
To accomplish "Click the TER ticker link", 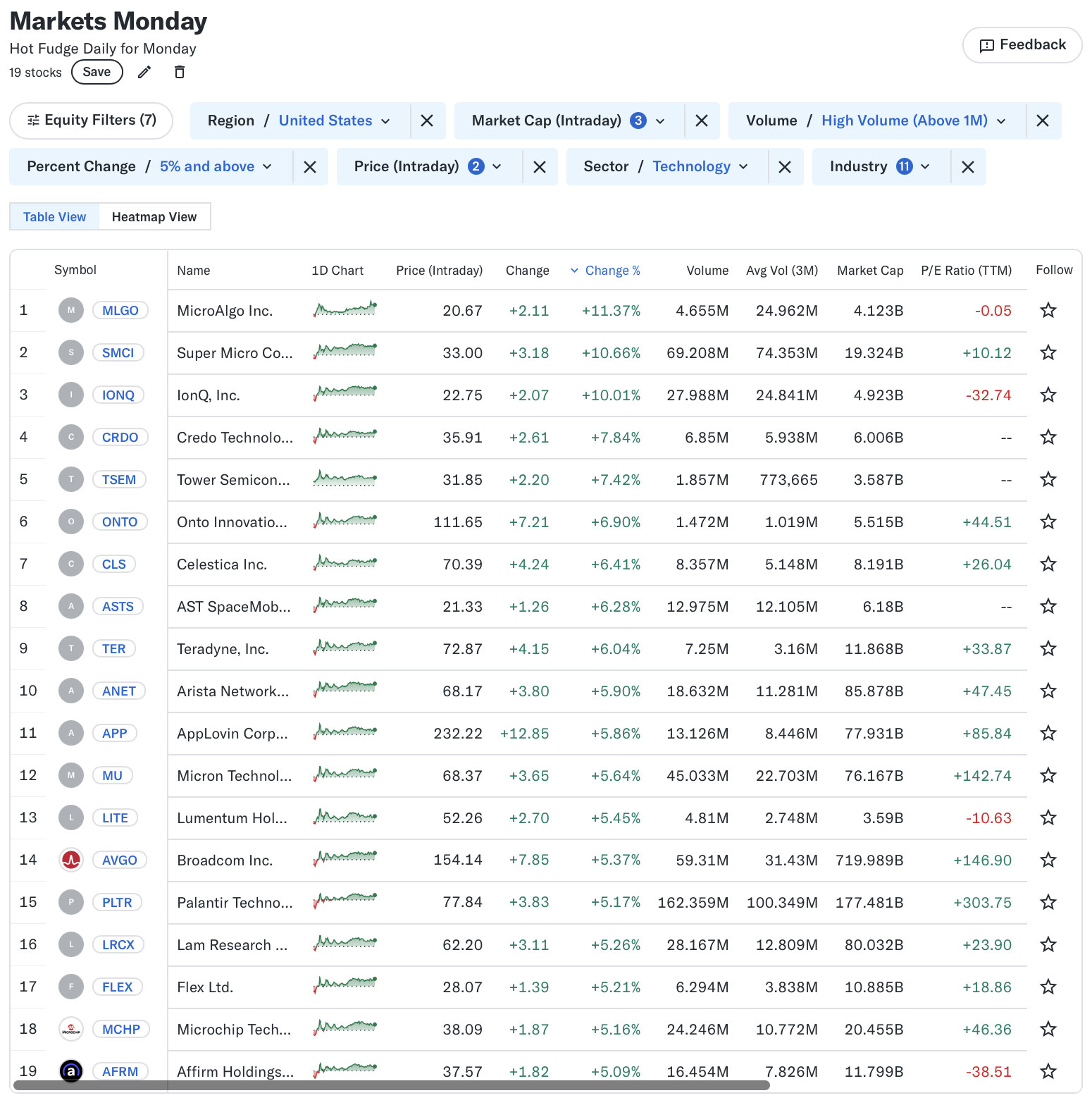I will coord(114,649).
